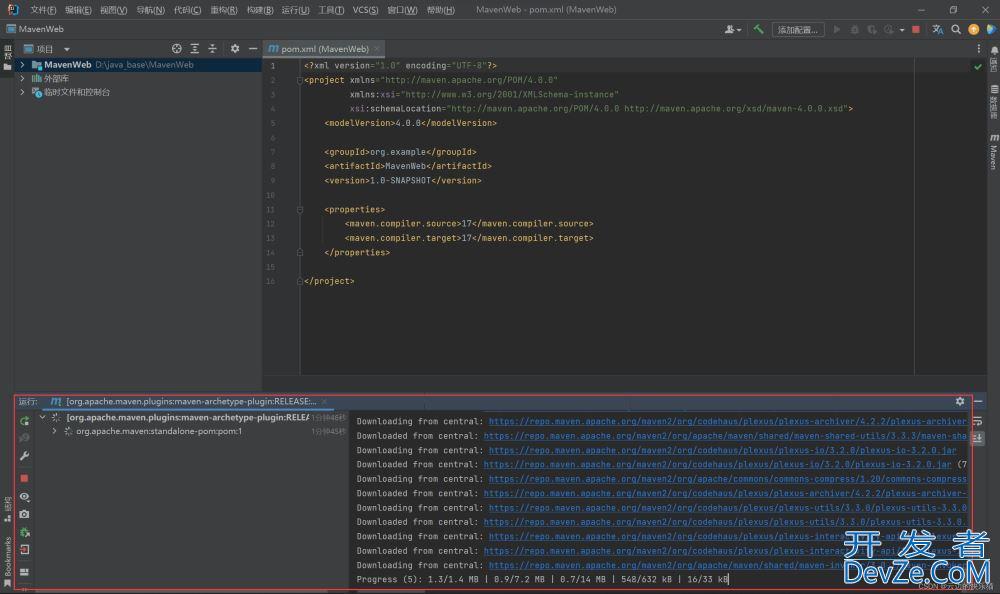Screen dimensions: 1000x594
Task: Expand all nodes in project panel
Action: click(x=195, y=48)
